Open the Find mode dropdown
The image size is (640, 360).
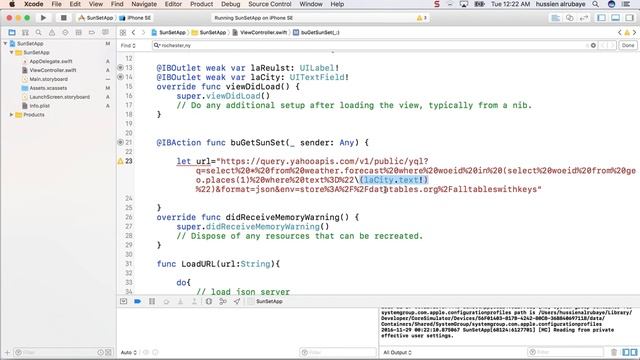coord(128,45)
